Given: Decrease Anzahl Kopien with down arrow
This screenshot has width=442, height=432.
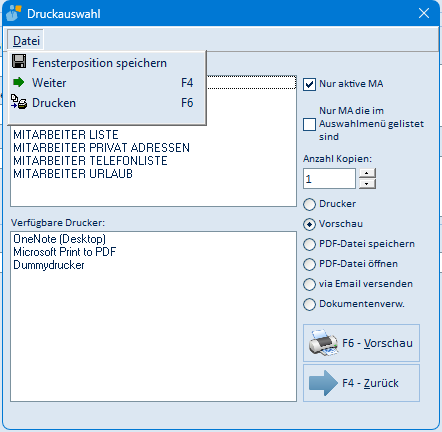Looking at the screenshot, I should tap(367, 184).
